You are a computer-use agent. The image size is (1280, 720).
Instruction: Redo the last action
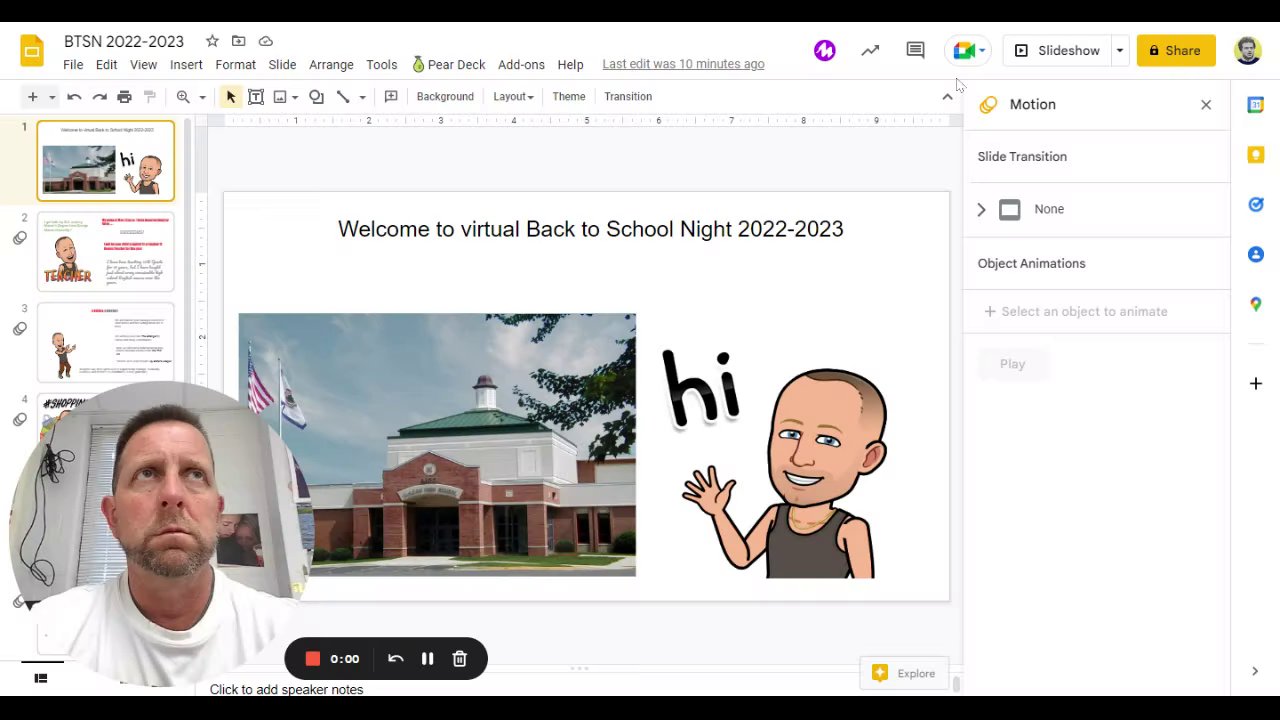click(x=99, y=96)
